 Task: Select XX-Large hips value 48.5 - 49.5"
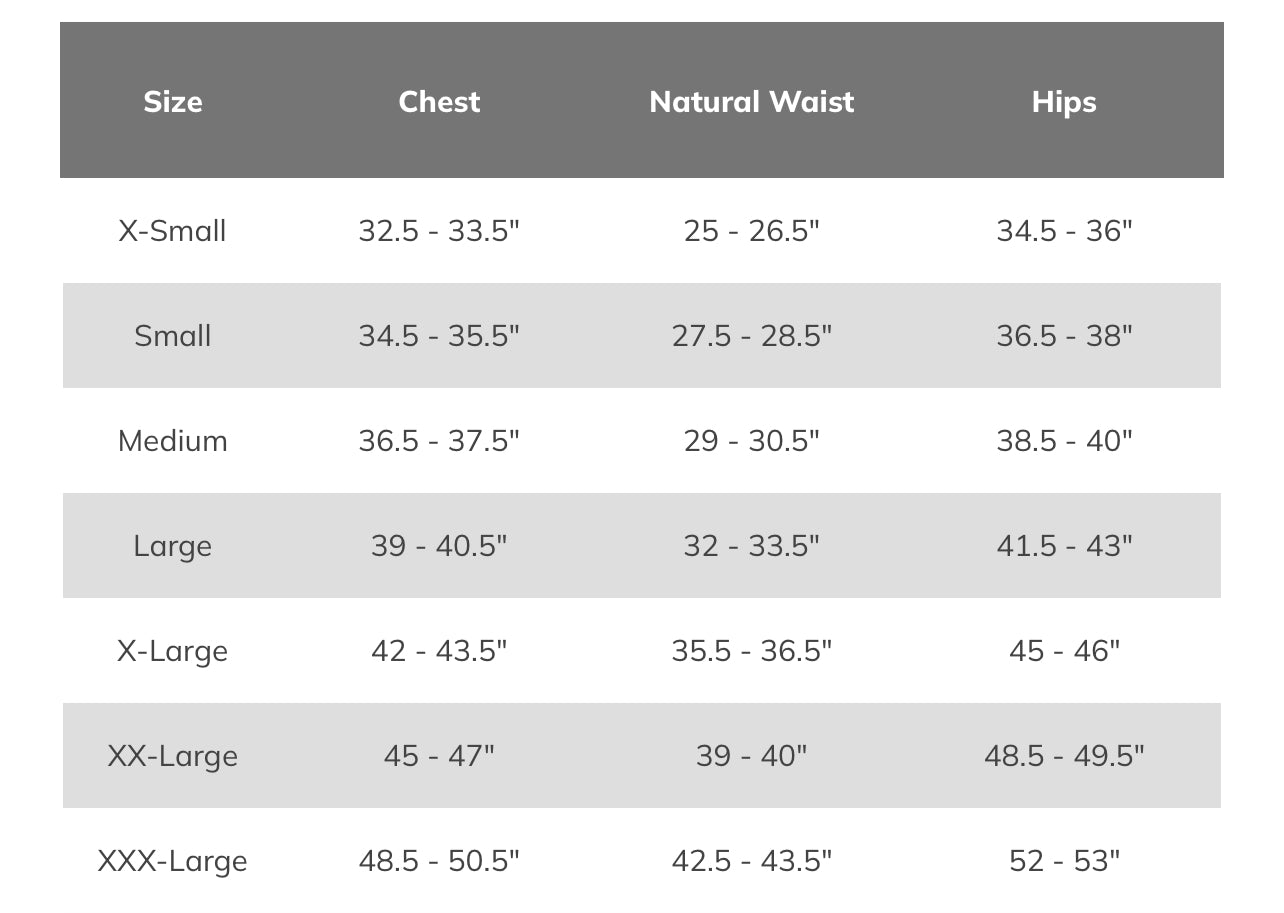click(x=1064, y=756)
